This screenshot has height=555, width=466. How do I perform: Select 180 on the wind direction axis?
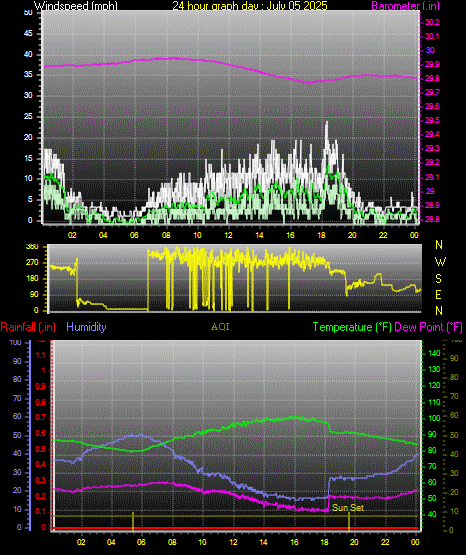[32, 279]
